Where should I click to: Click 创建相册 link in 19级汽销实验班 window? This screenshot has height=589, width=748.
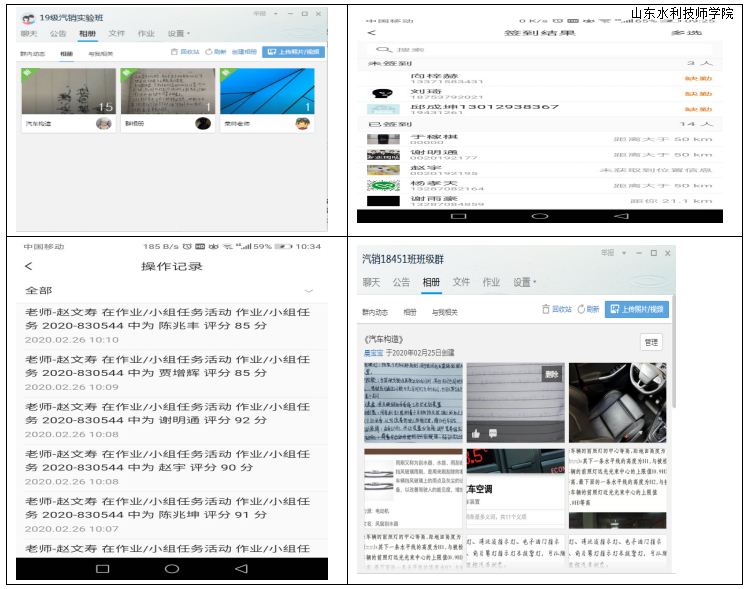[244, 52]
